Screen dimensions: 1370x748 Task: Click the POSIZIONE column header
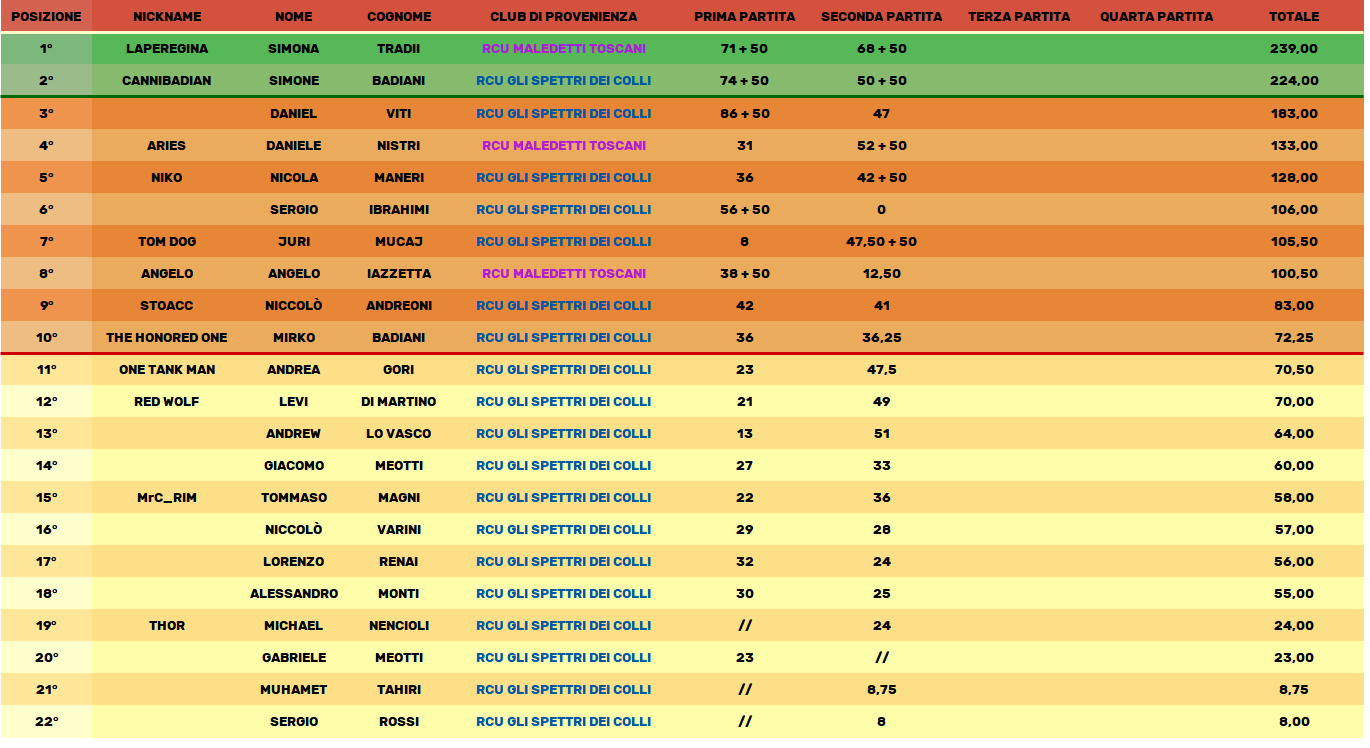(x=46, y=17)
